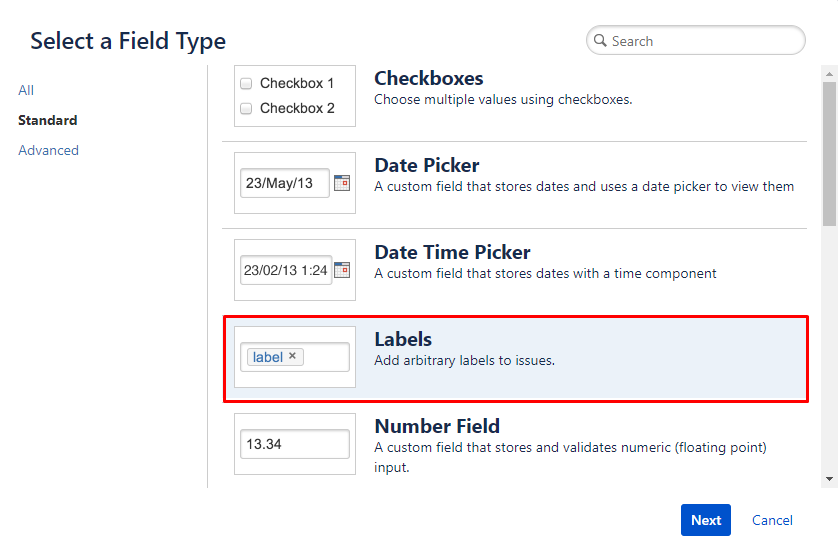Image resolution: width=838 pixels, height=554 pixels.
Task: Click the vertical scrollbar thumb
Action: [829, 154]
